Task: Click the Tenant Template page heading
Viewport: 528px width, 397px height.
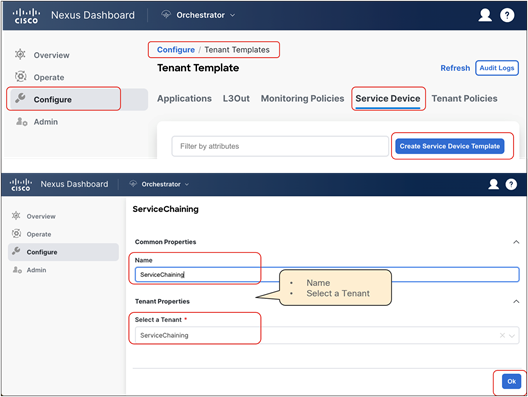Action: (x=198, y=68)
